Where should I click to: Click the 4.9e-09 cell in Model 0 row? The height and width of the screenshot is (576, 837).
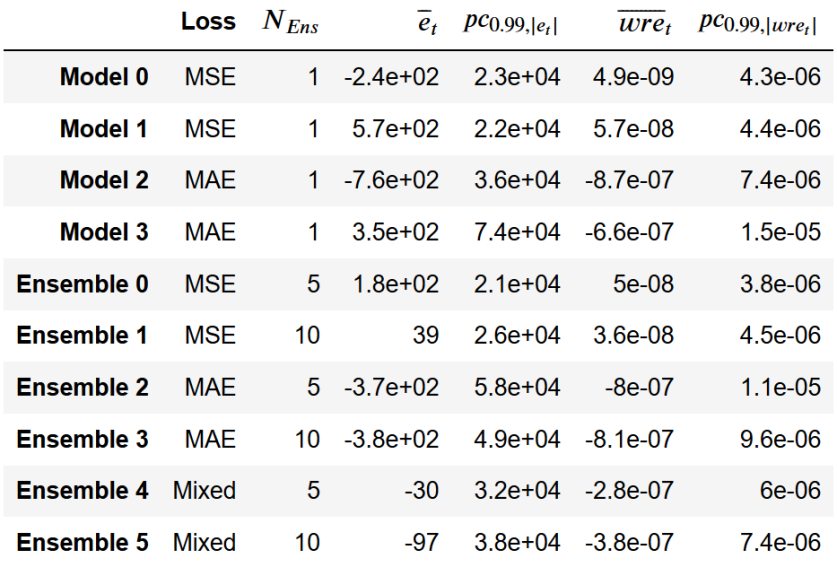632,76
